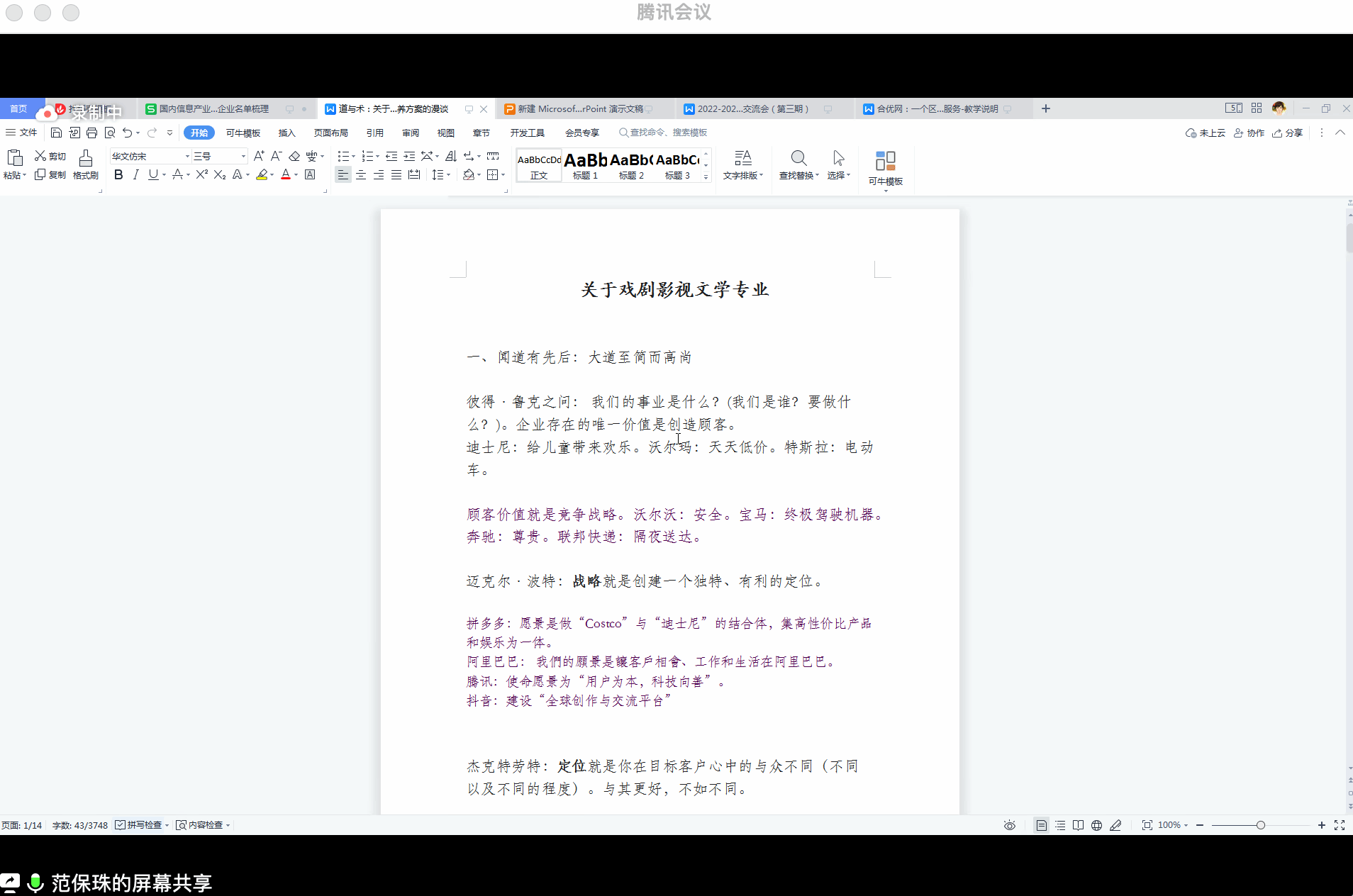
Task: Switch to web layout view globe icon
Action: [x=1096, y=825]
